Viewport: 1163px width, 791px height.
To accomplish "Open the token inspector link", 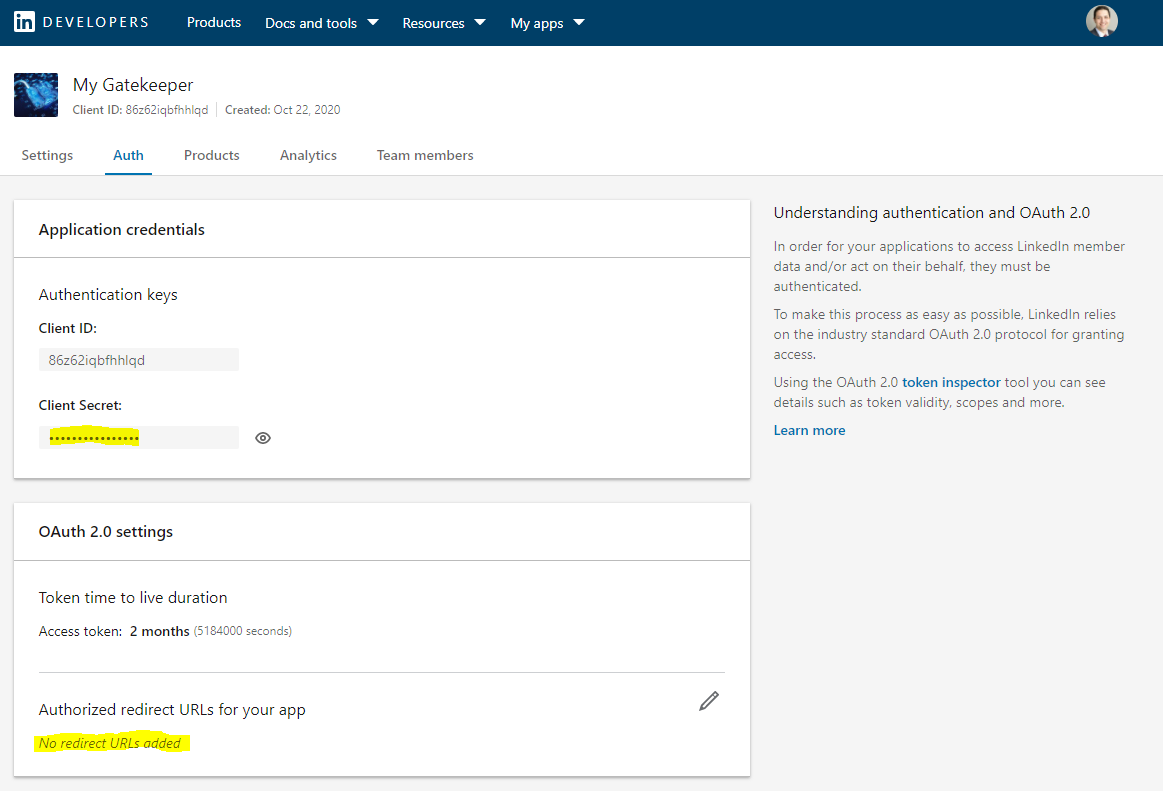I will coord(951,382).
